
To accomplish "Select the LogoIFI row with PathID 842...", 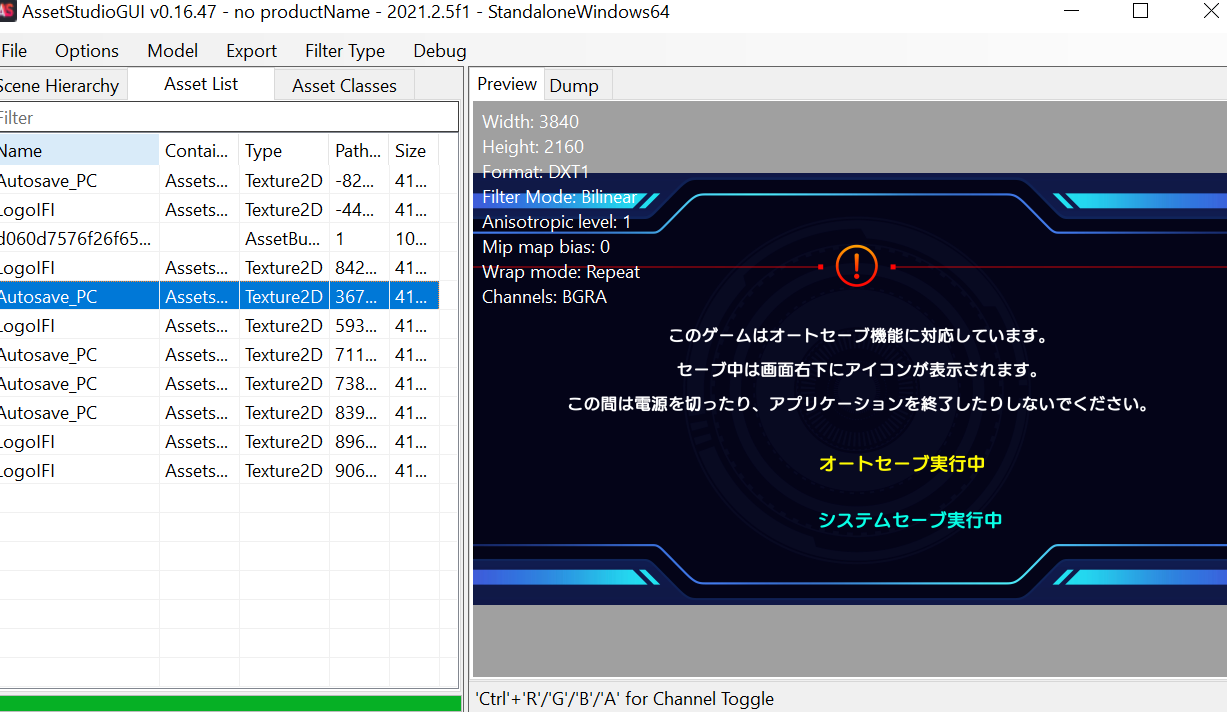I will coord(219,268).
